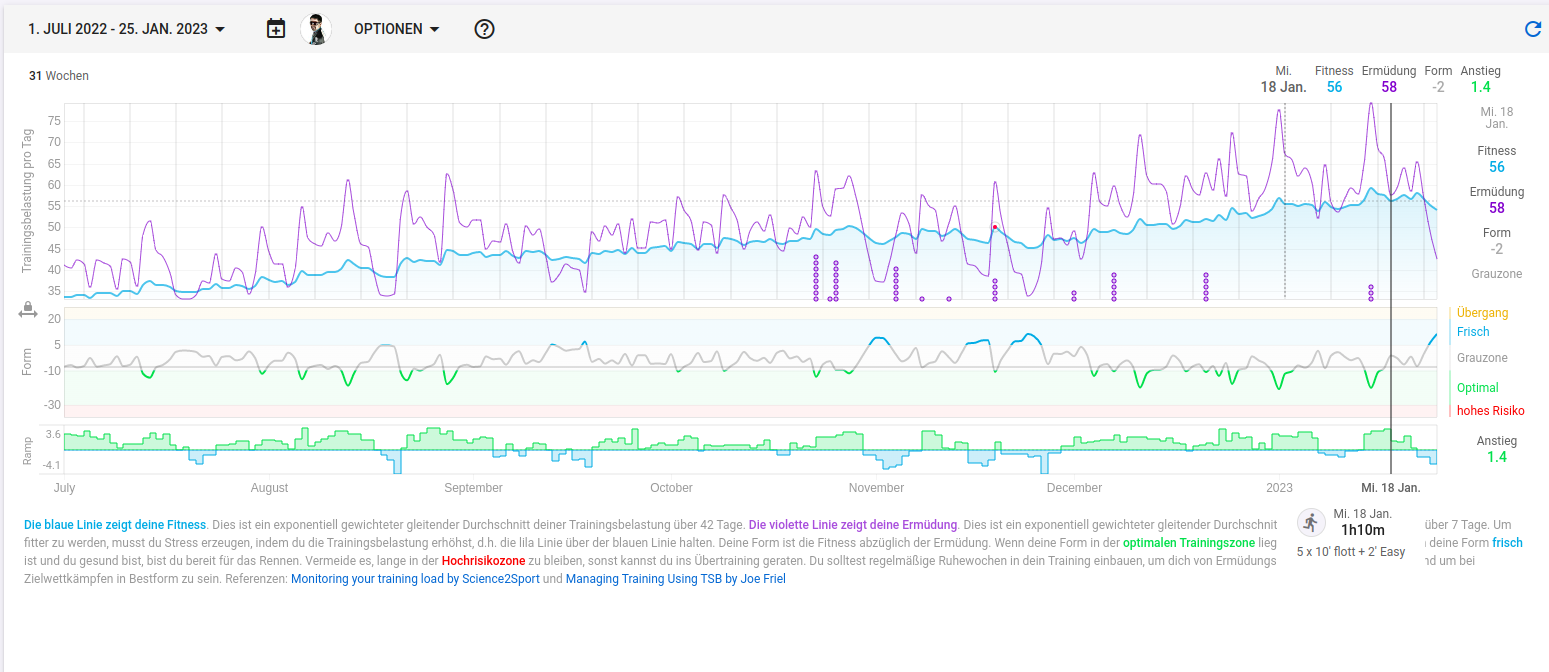Viewport: 1549px width, 672px height.
Task: Select the 1h10m activity duration
Action: pyautogui.click(x=1362, y=530)
